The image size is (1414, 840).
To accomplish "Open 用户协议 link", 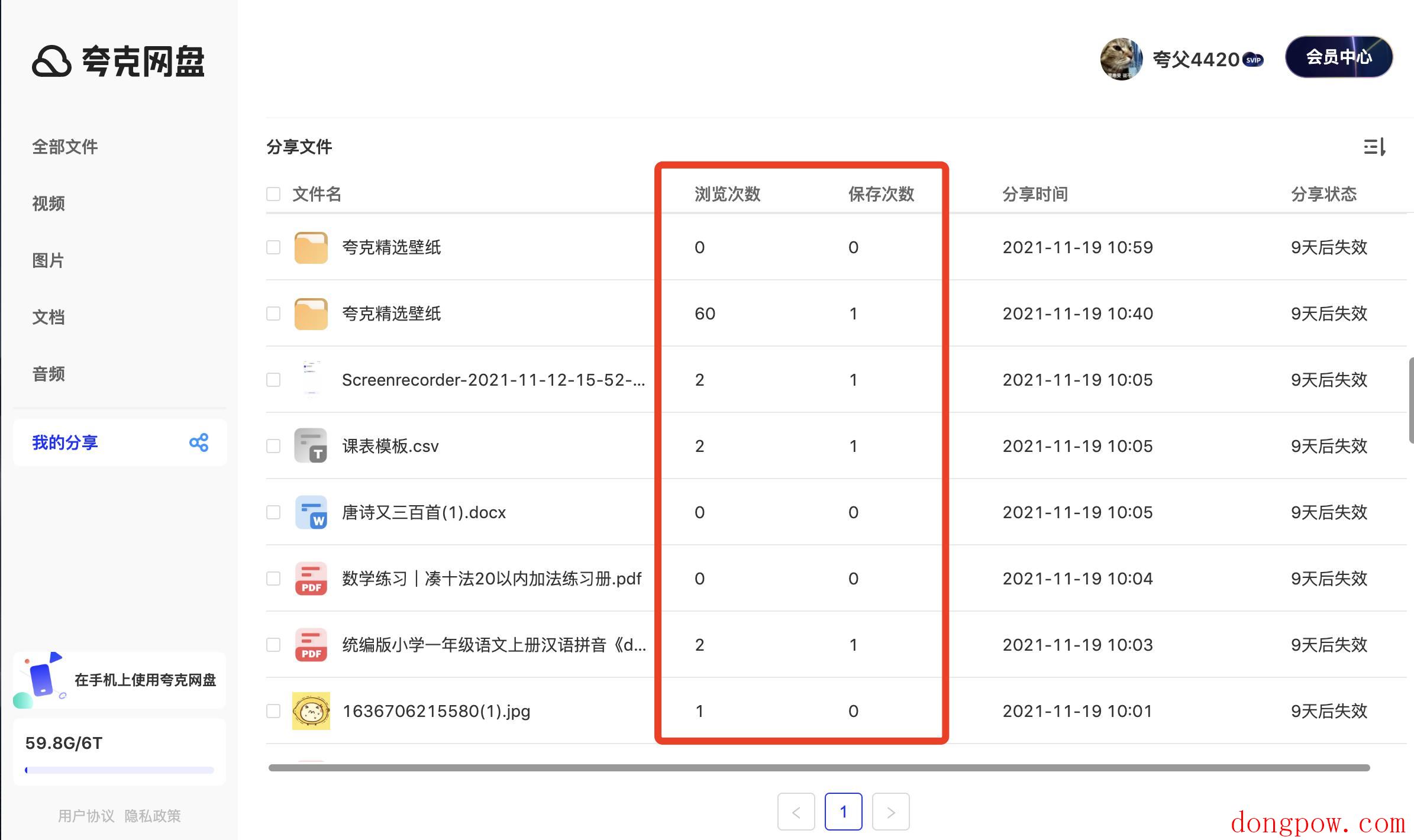I will 86,816.
